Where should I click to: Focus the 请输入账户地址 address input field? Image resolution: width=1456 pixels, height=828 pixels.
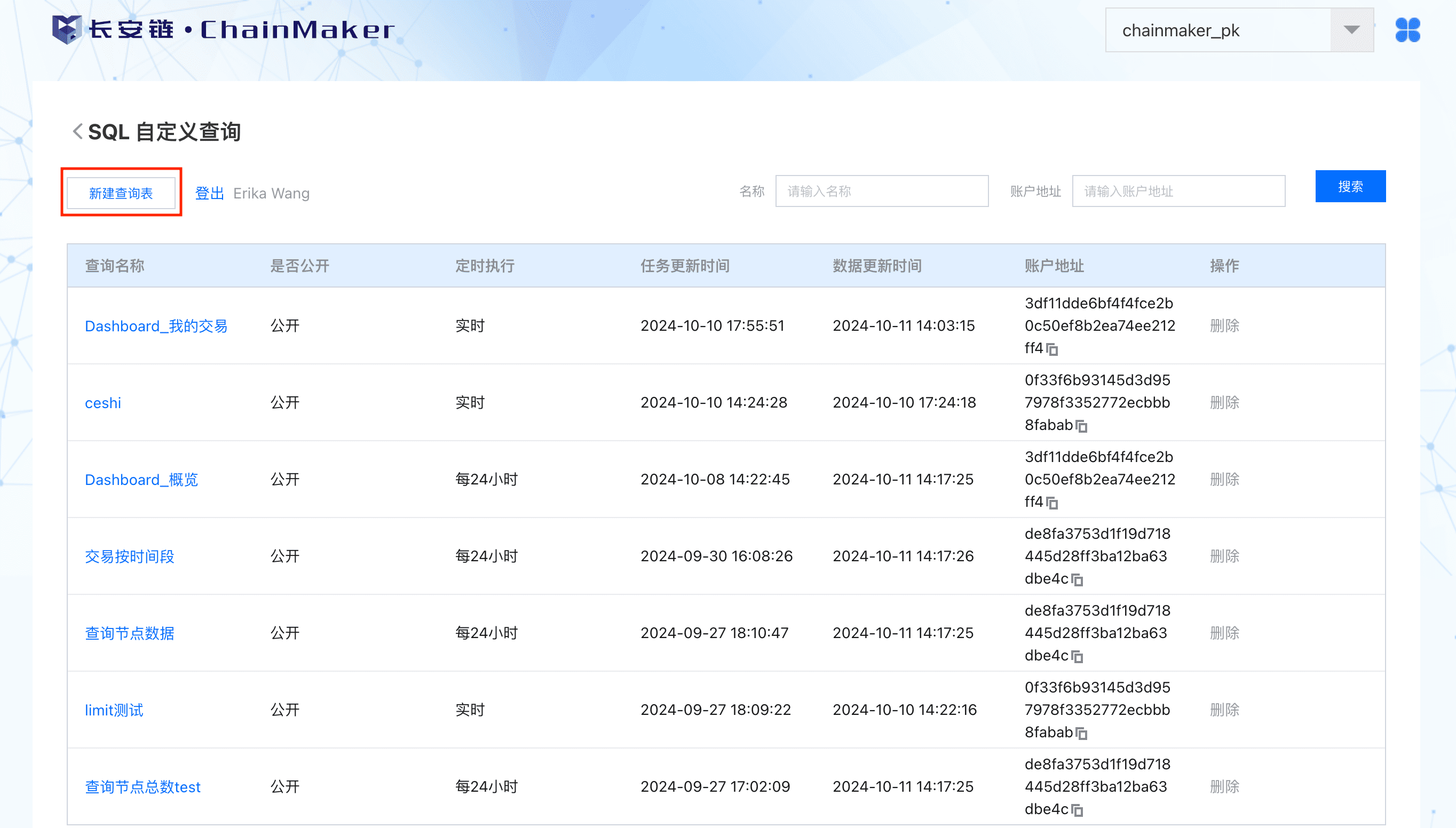coord(1178,191)
